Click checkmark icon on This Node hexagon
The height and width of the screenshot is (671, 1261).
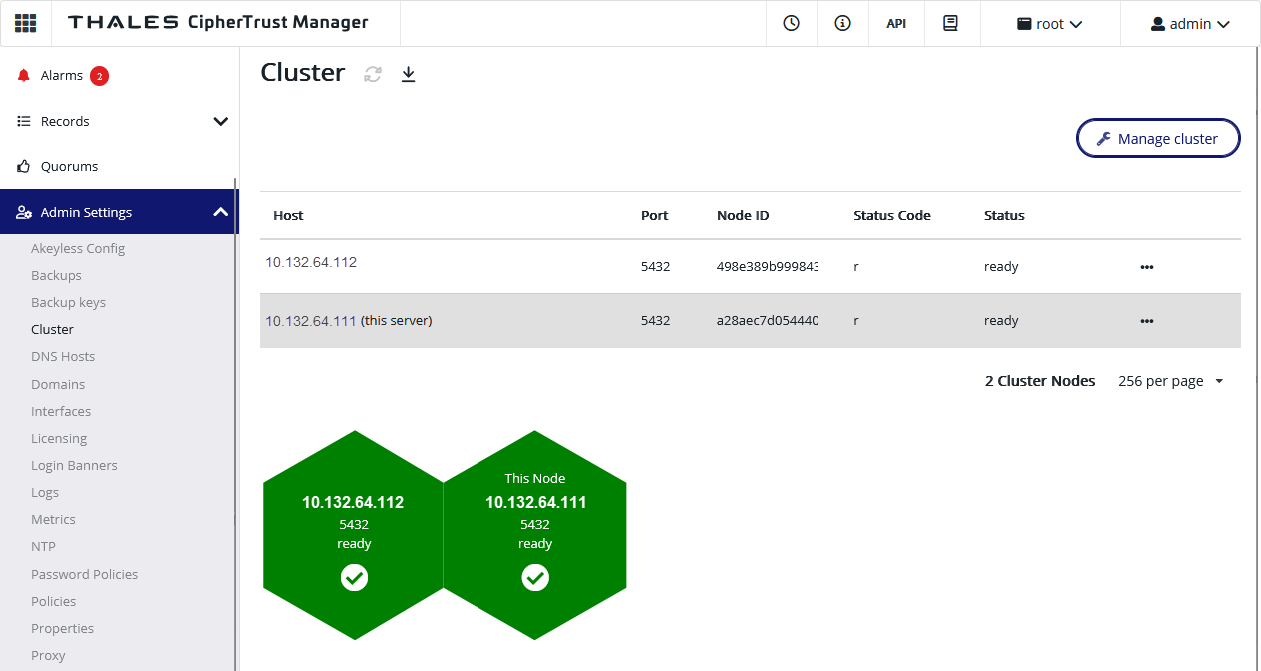point(535,577)
